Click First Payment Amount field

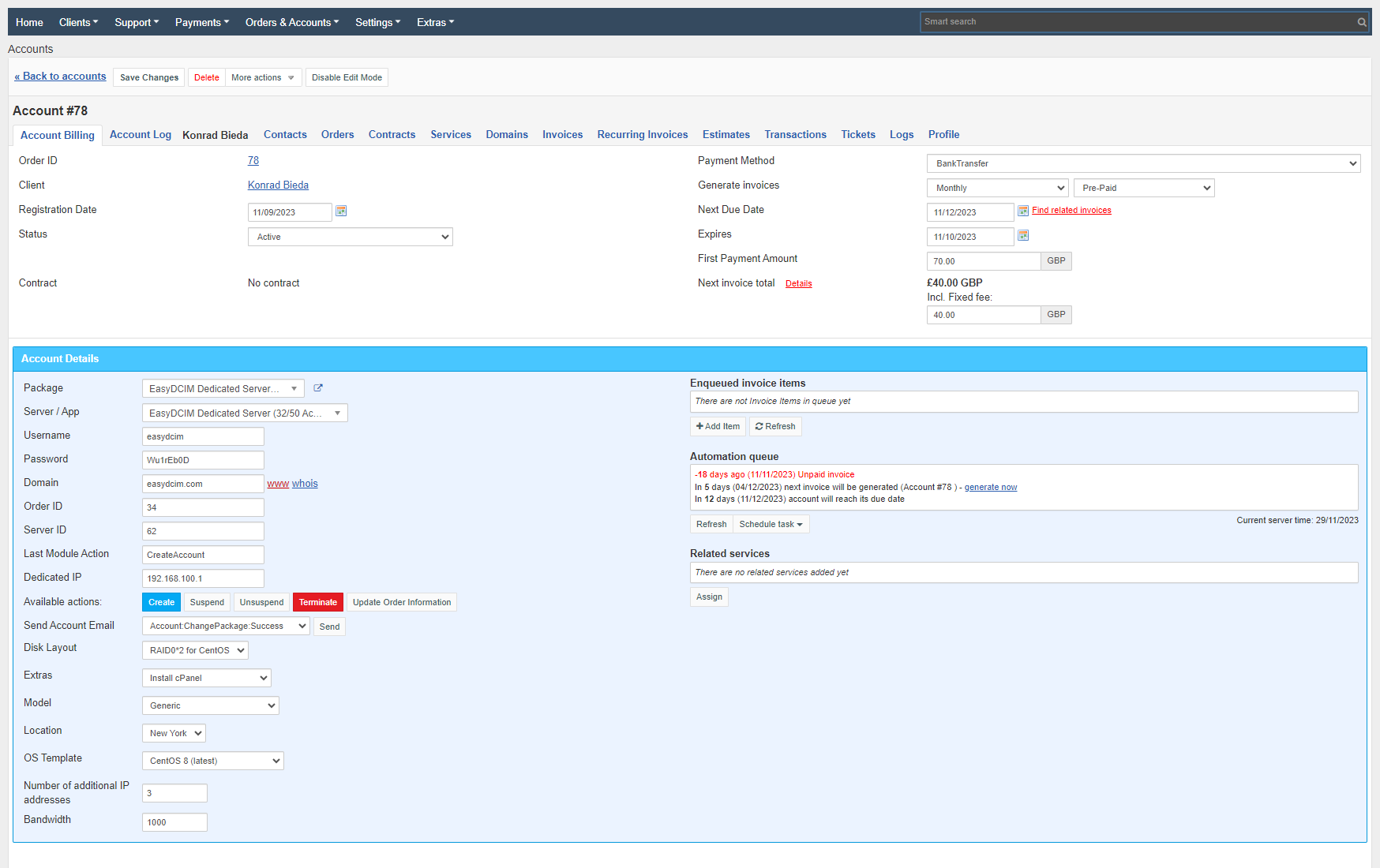[984, 261]
